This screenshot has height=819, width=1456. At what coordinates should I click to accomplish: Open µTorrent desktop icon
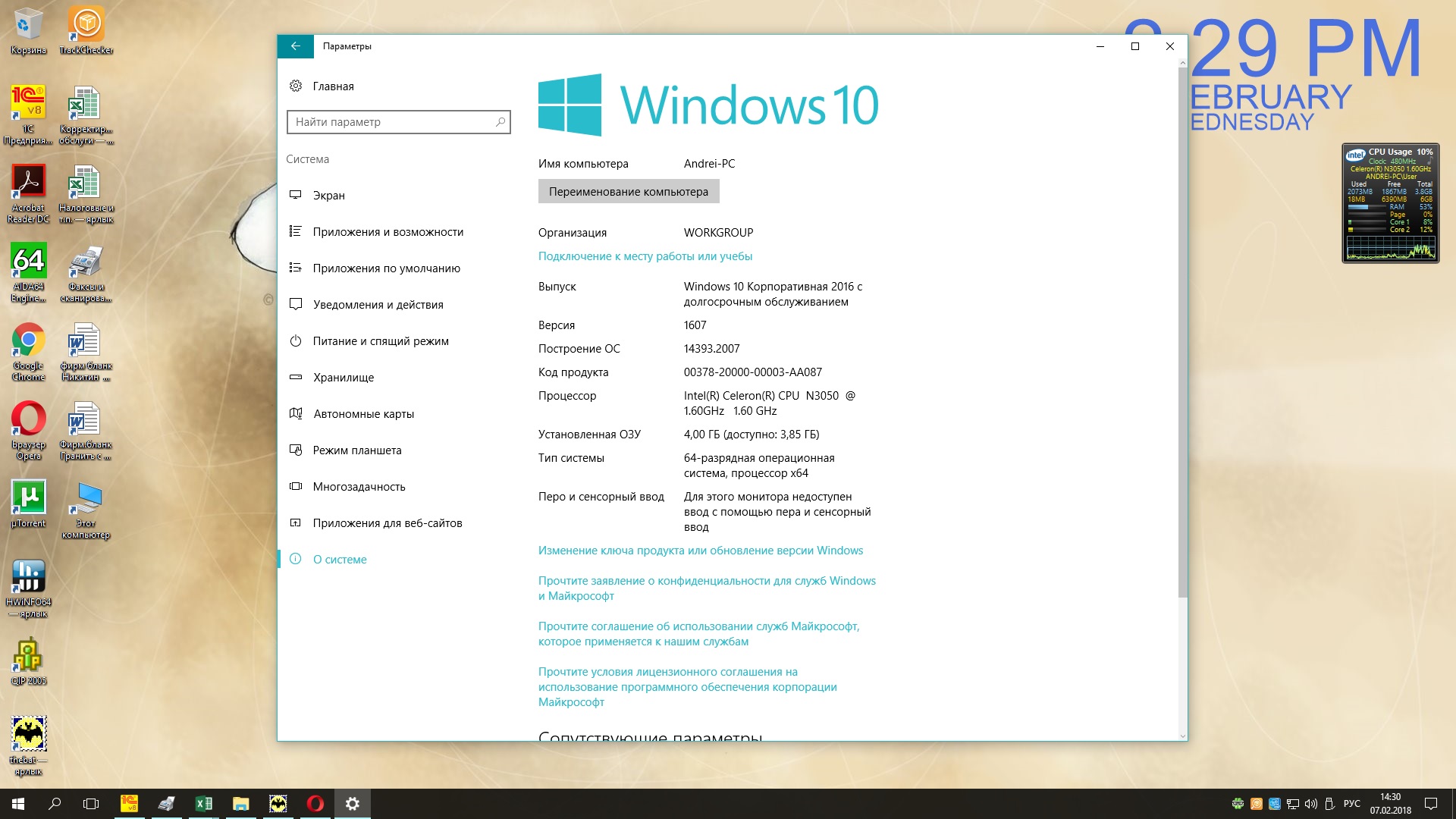click(x=29, y=504)
